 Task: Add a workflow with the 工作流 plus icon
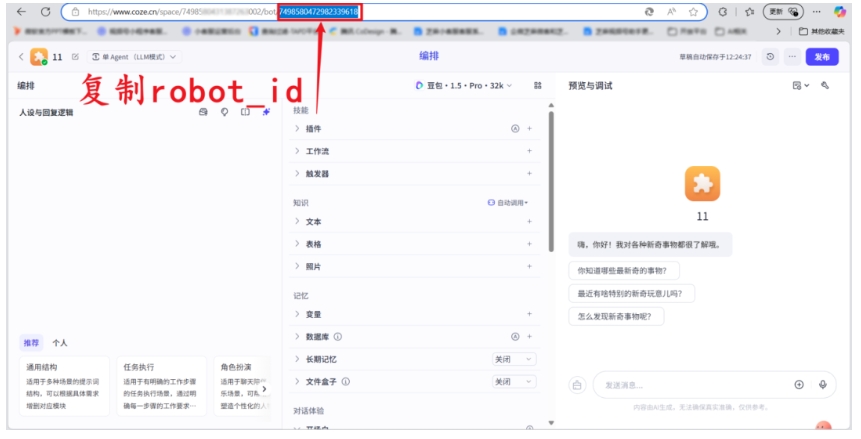(529, 151)
